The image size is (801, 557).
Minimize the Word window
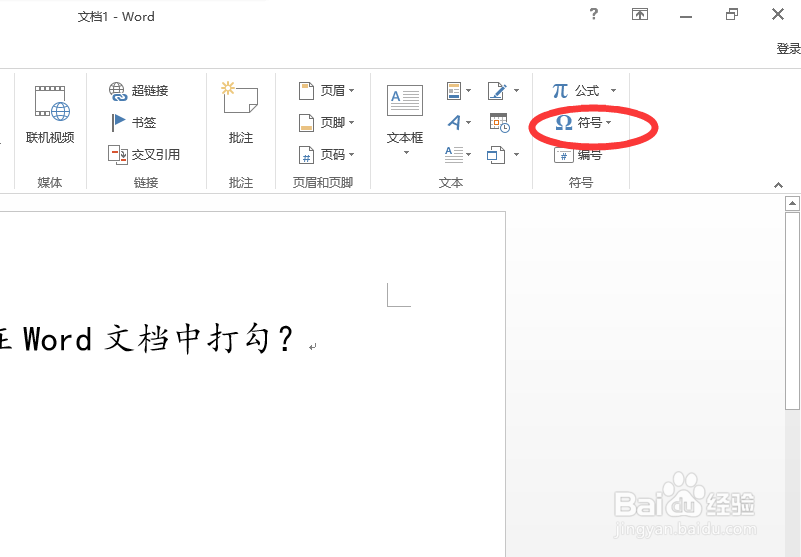[686, 16]
